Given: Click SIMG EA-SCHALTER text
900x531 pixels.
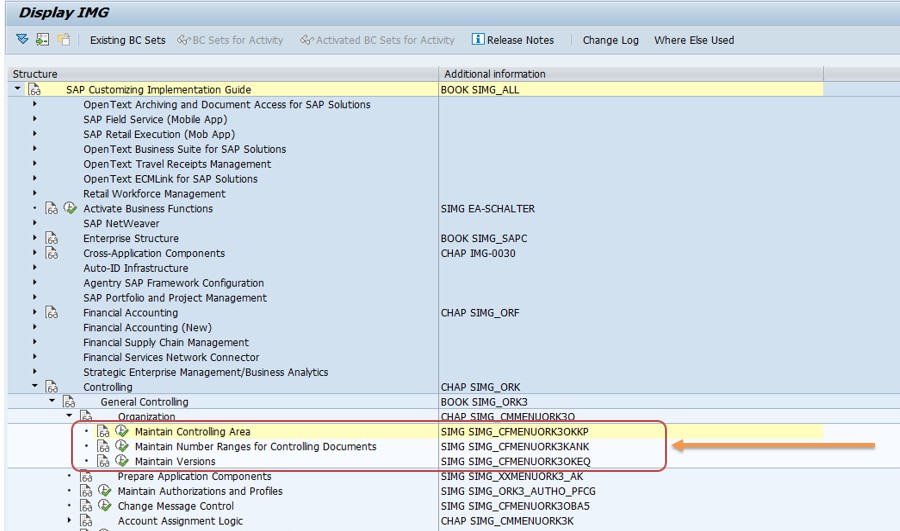Looking at the screenshot, I should click(x=487, y=208).
